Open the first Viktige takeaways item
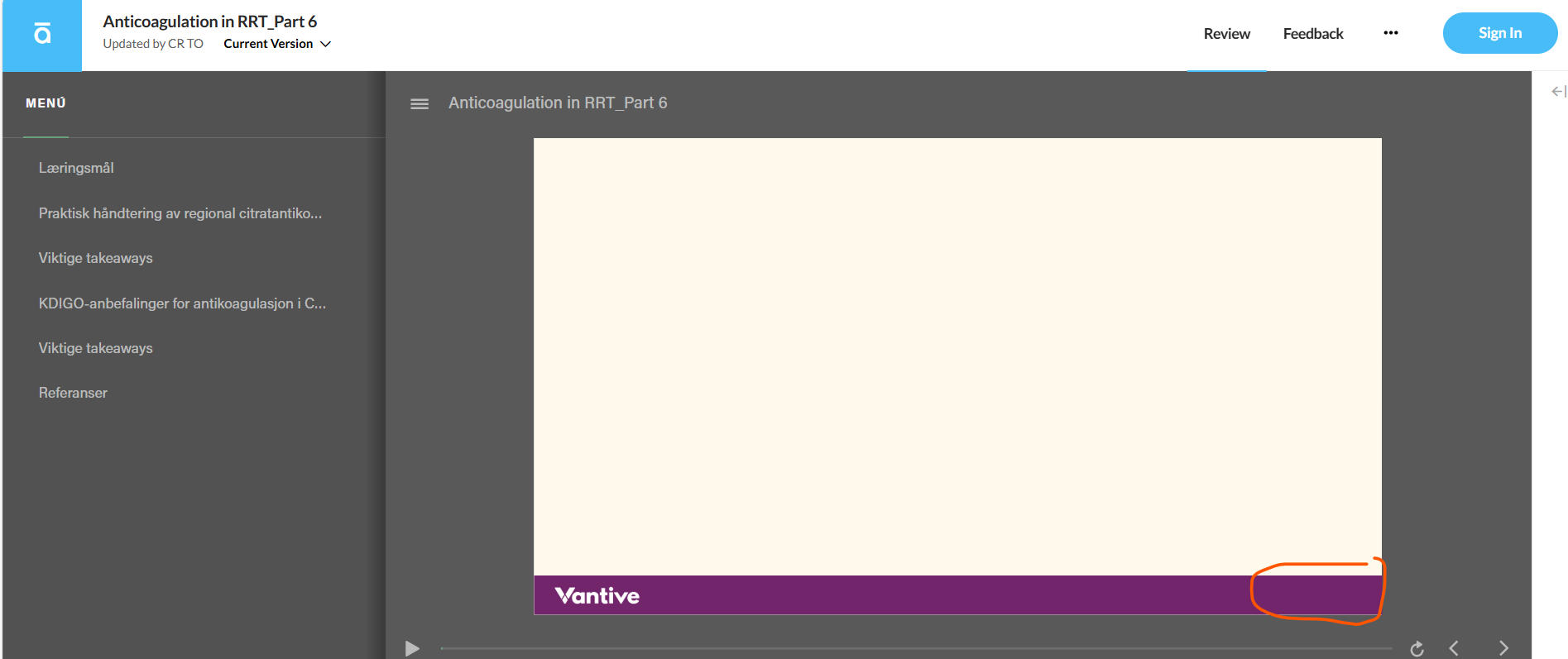 95,258
